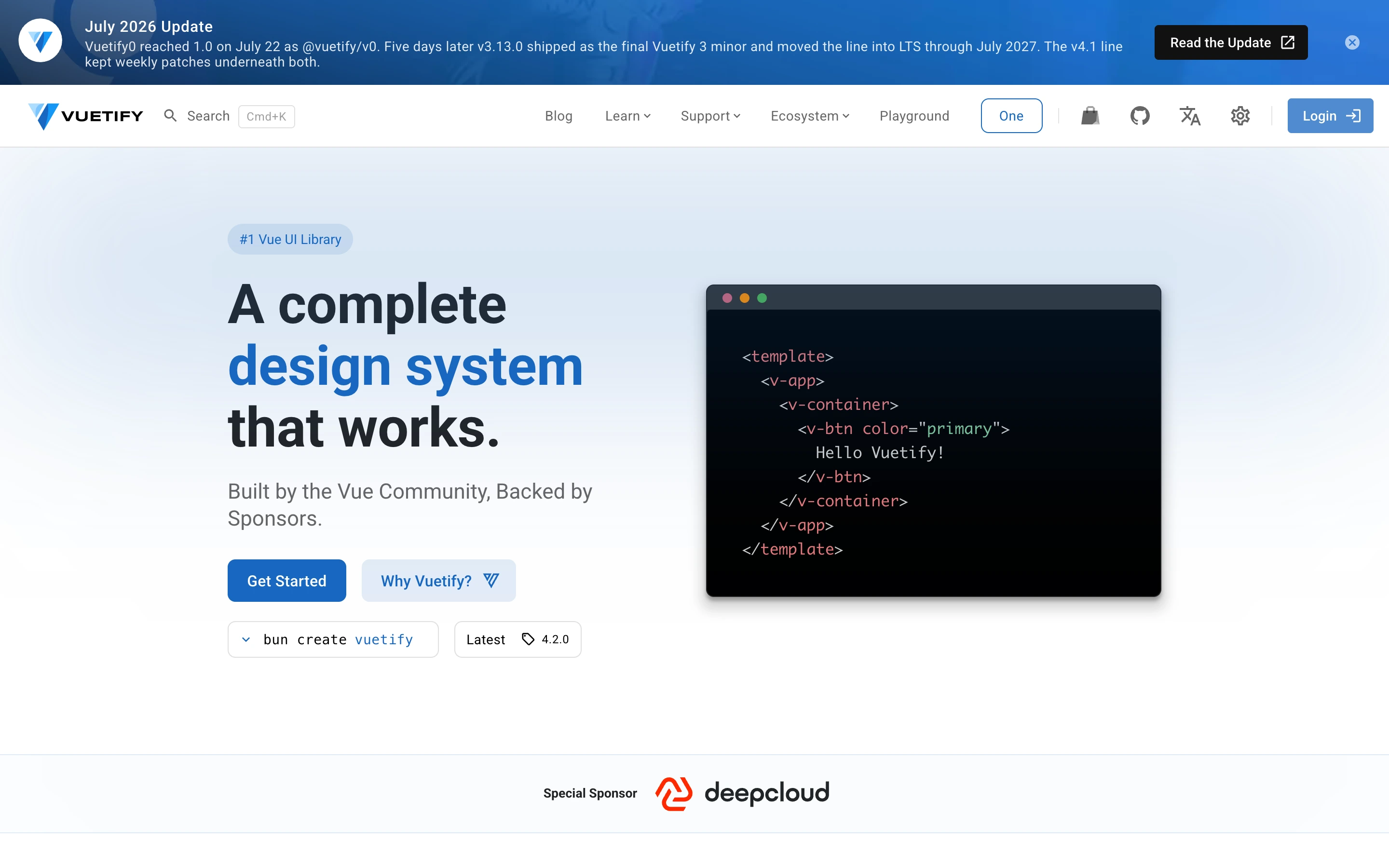Click the Hello Vuetify! code line
The width and height of the screenshot is (1389, 868).
880,452
